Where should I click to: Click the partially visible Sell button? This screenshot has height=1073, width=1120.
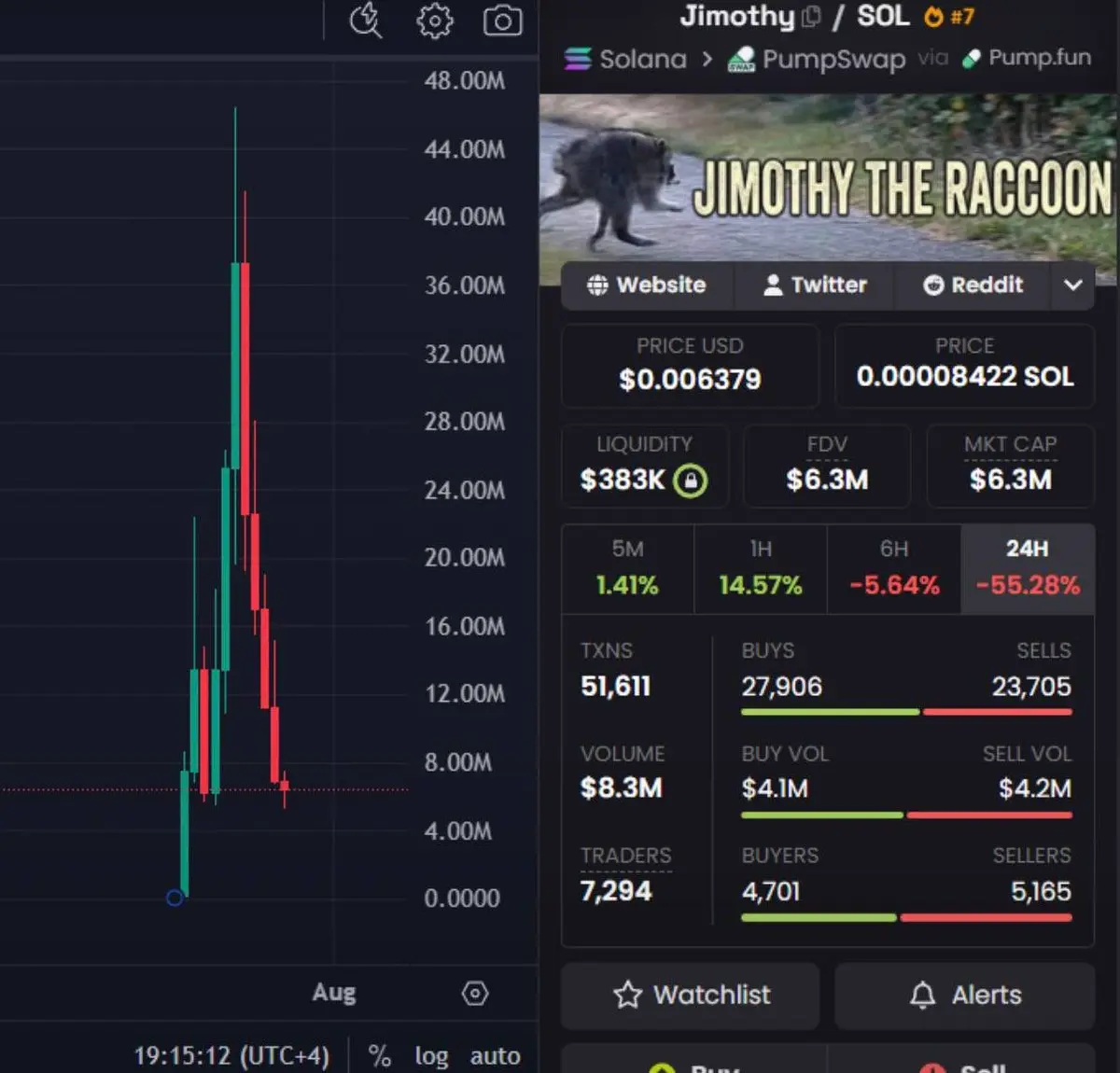pos(961,1060)
